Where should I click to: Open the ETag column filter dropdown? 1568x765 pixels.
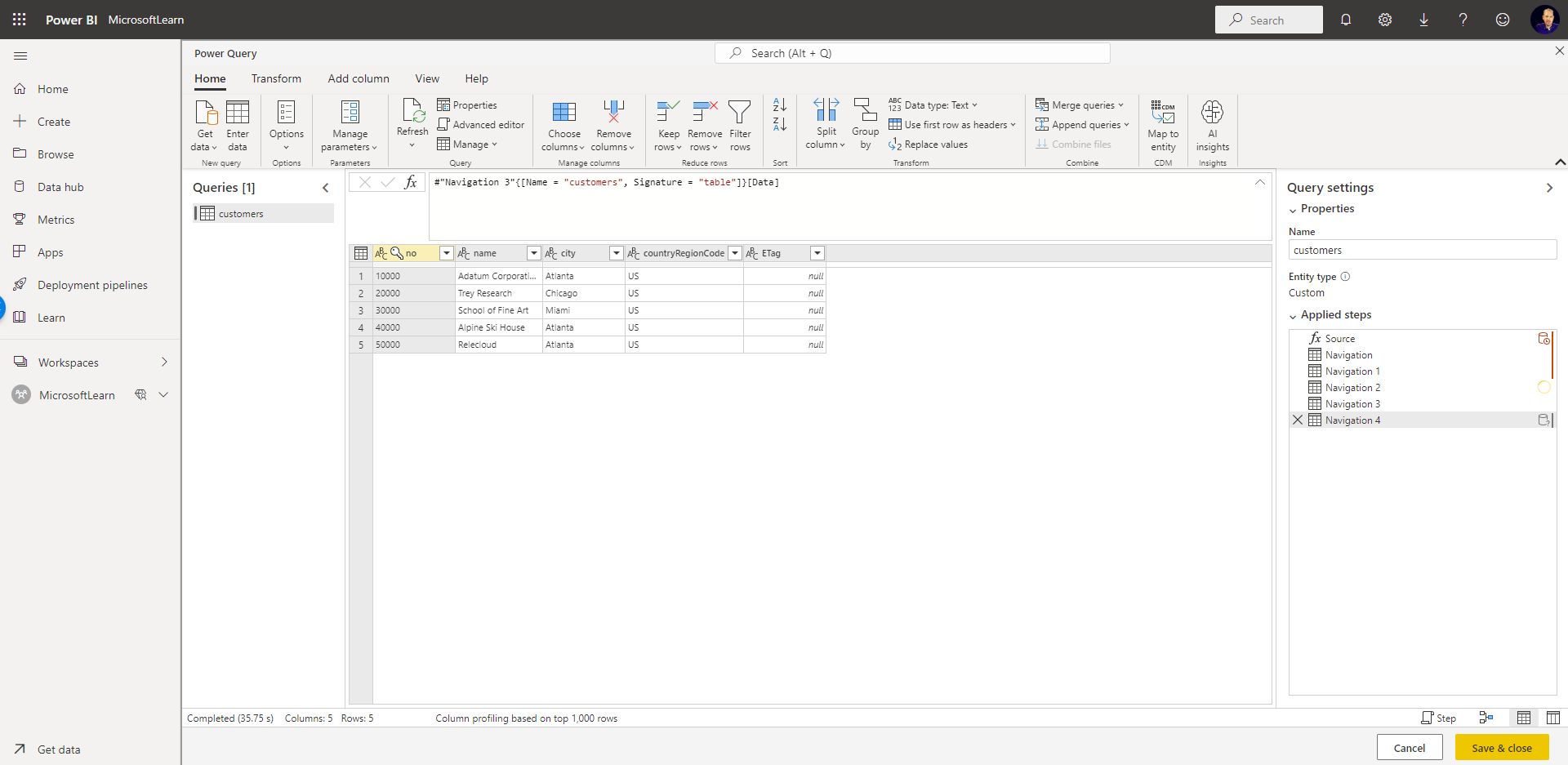point(817,253)
